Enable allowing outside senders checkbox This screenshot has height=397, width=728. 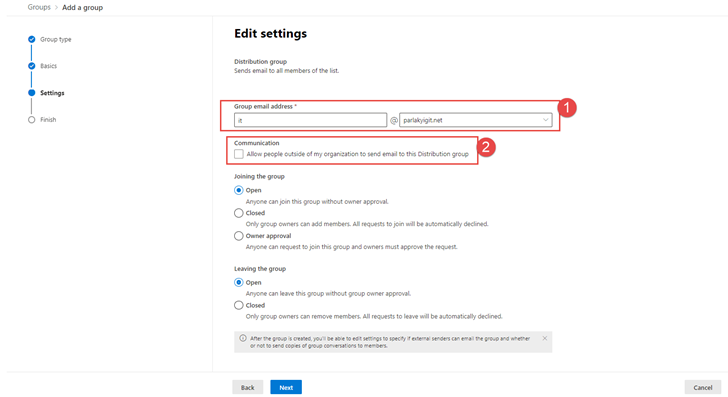239,154
